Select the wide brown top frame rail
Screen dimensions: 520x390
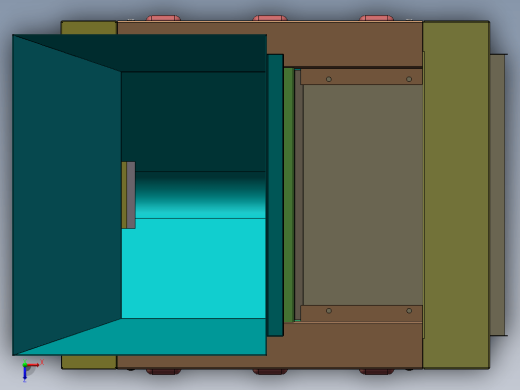pyautogui.click(x=345, y=43)
